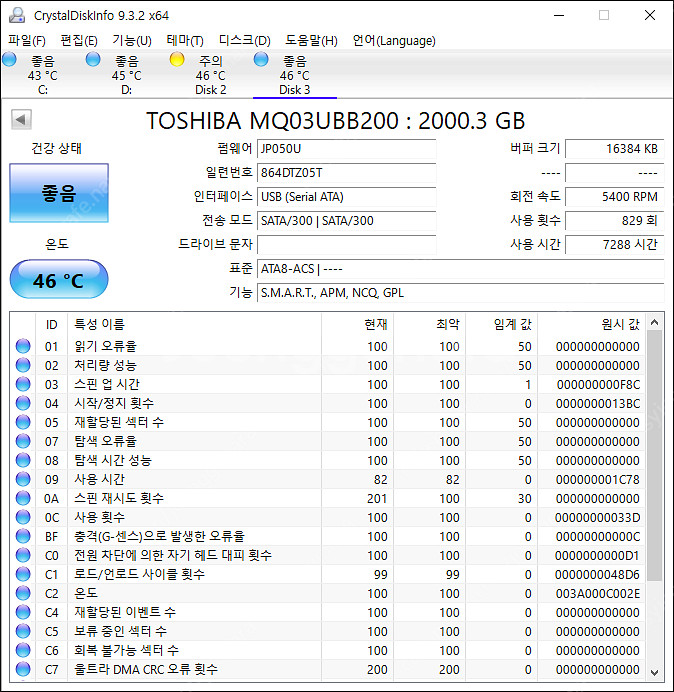Click the interface field USB (Serial ATA)
Viewport: 674px width, 692px height.
346,196
